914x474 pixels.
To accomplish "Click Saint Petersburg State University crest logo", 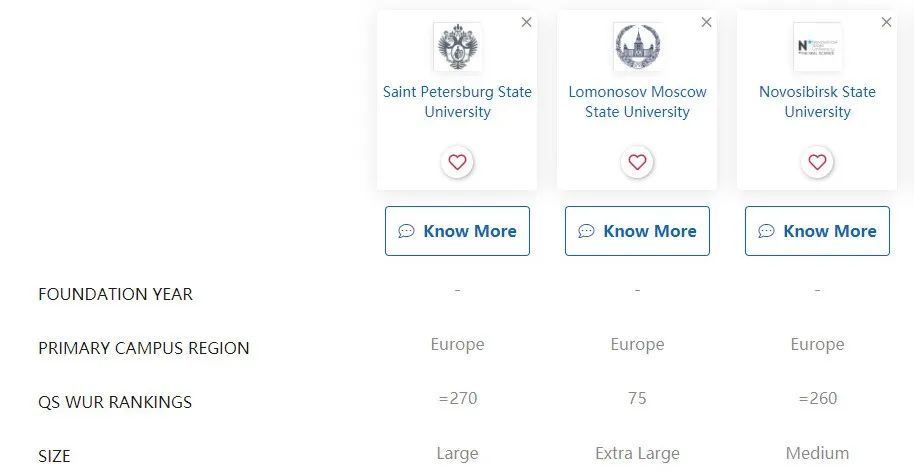I will click(458, 47).
